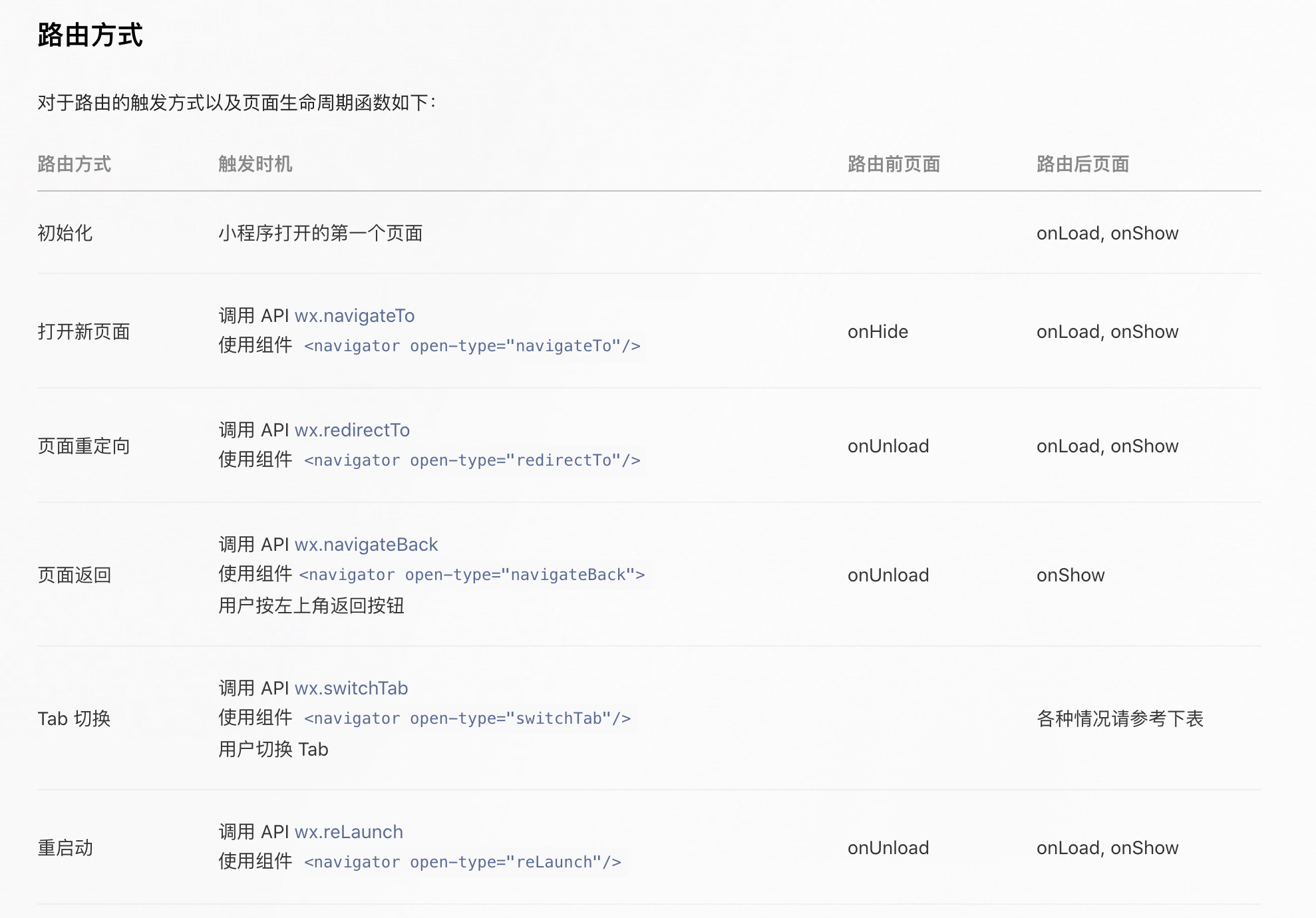
Task: Open the wx.navigateTo API link
Action: [355, 316]
